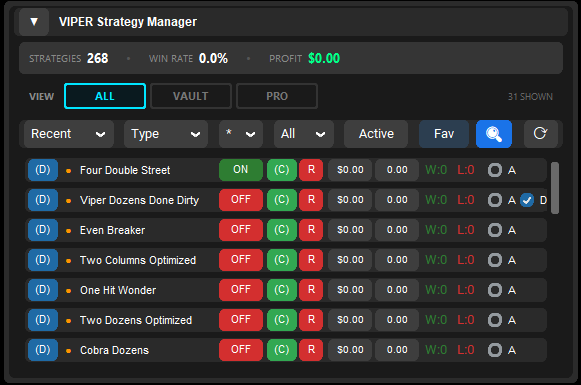The image size is (581, 385).
Task: Click (C) button for Even Breaker
Action: 282,230
